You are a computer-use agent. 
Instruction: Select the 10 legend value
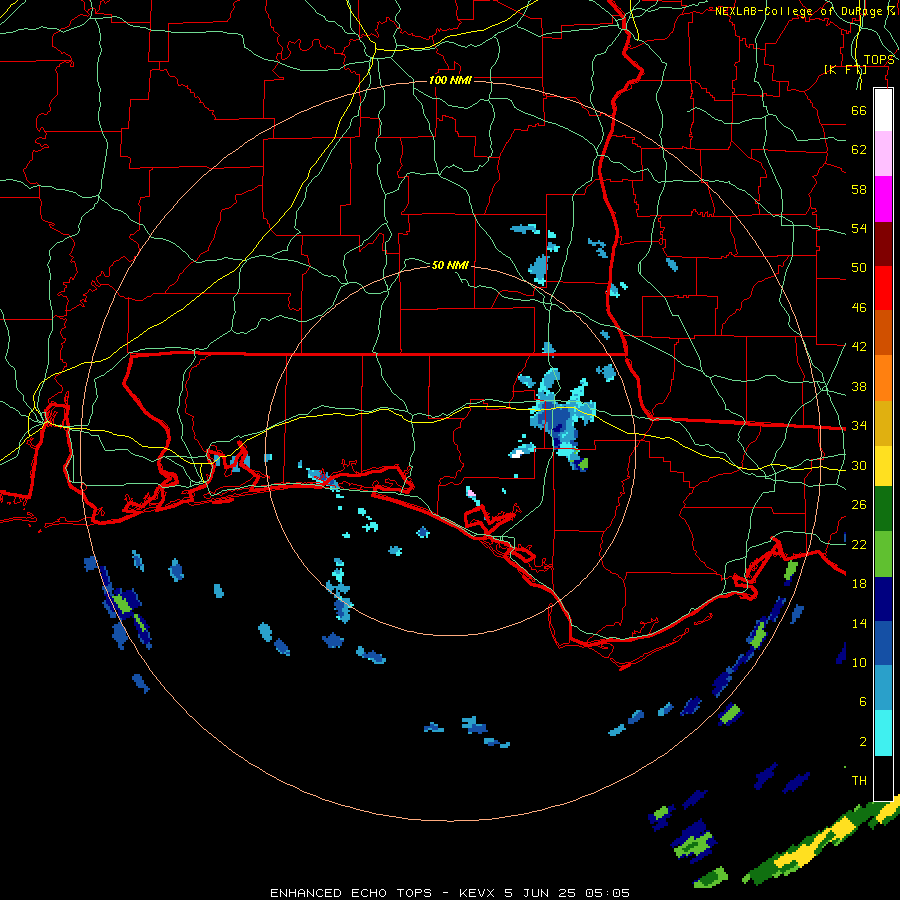pos(859,662)
